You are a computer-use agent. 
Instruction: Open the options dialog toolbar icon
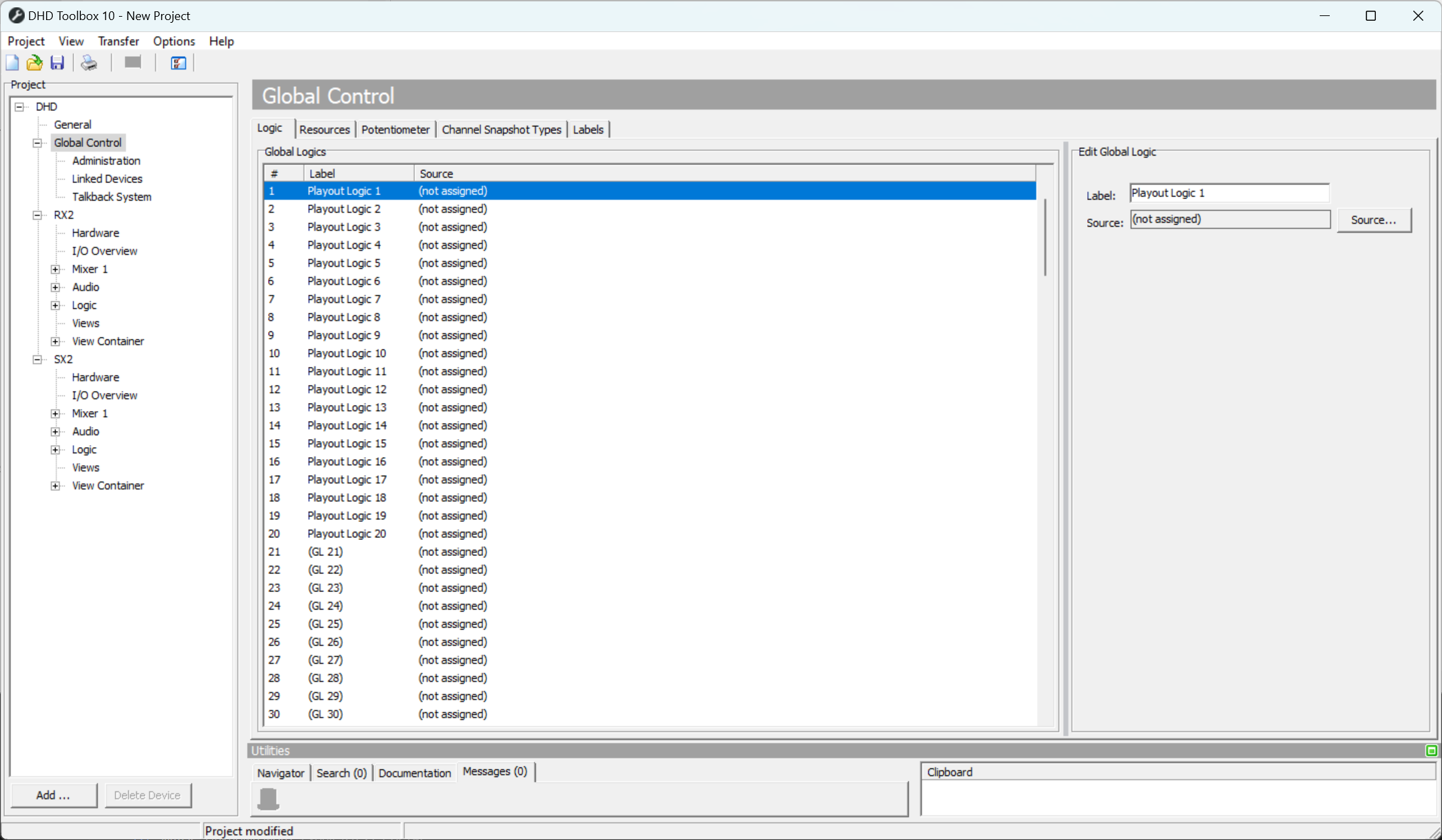(x=176, y=62)
